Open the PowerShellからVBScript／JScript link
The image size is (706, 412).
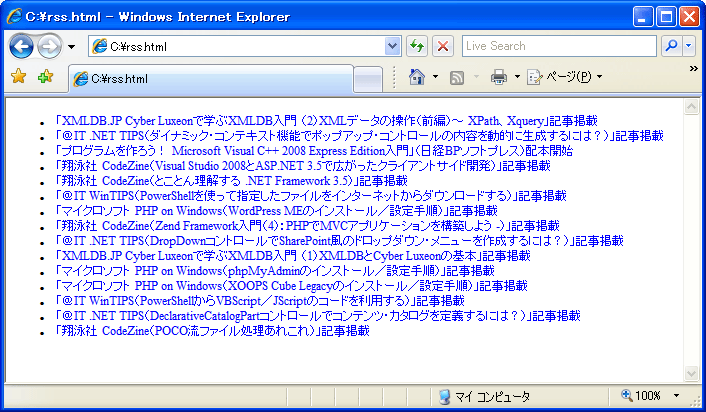point(259,300)
